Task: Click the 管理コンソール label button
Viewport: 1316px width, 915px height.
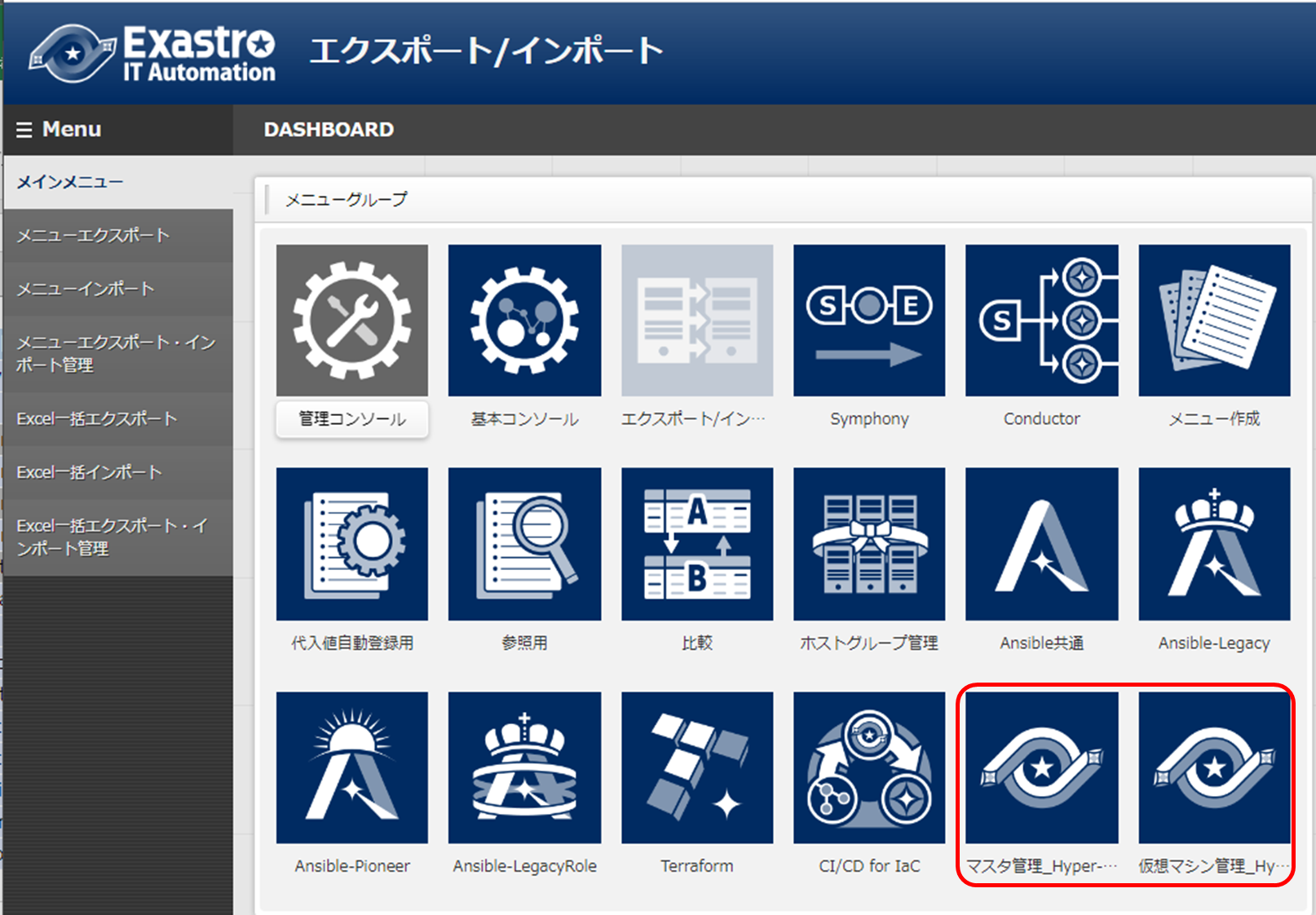Action: 352,419
